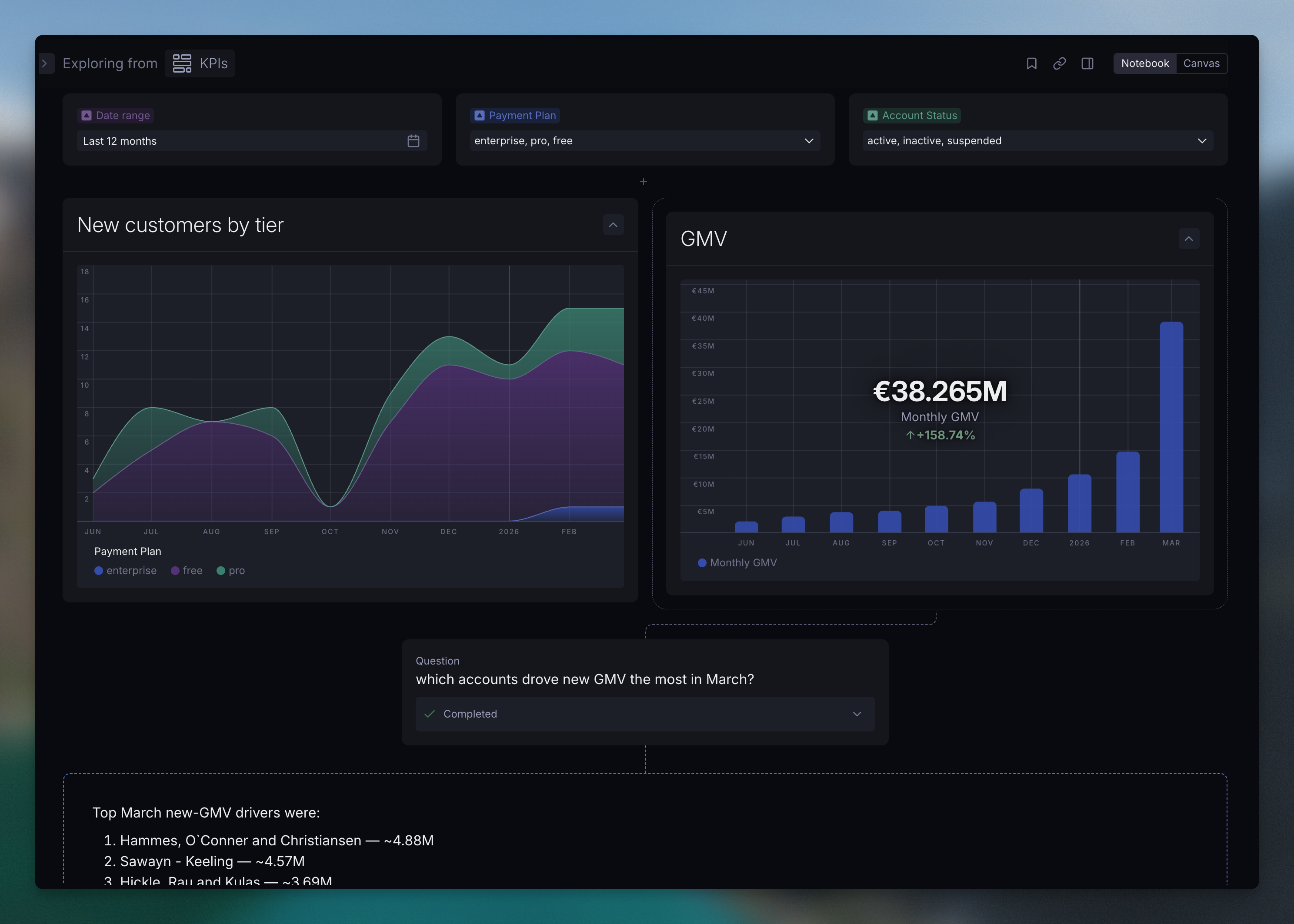Copy the link with the chain icon
The image size is (1294, 924).
coord(1060,63)
